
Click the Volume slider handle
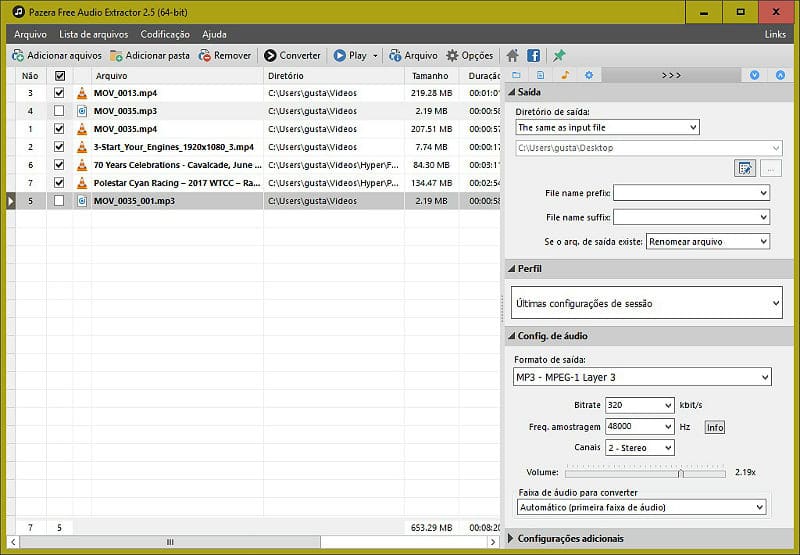coord(681,474)
